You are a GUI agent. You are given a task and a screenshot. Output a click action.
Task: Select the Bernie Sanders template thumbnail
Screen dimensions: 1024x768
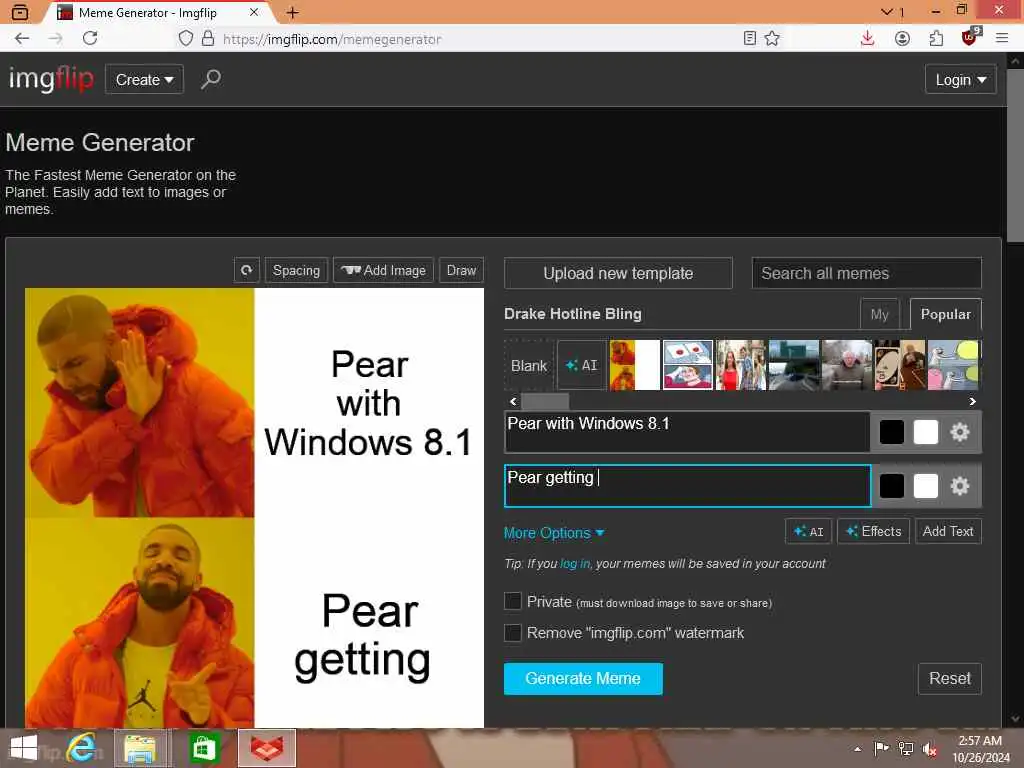click(847, 365)
